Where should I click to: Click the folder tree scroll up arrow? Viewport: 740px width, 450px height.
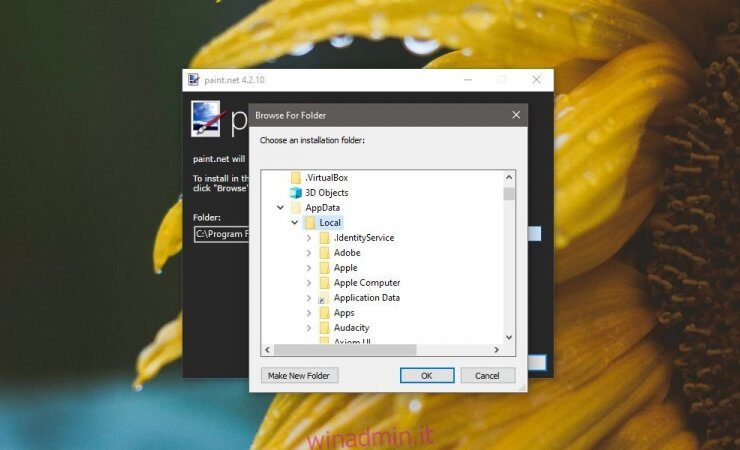pos(509,178)
